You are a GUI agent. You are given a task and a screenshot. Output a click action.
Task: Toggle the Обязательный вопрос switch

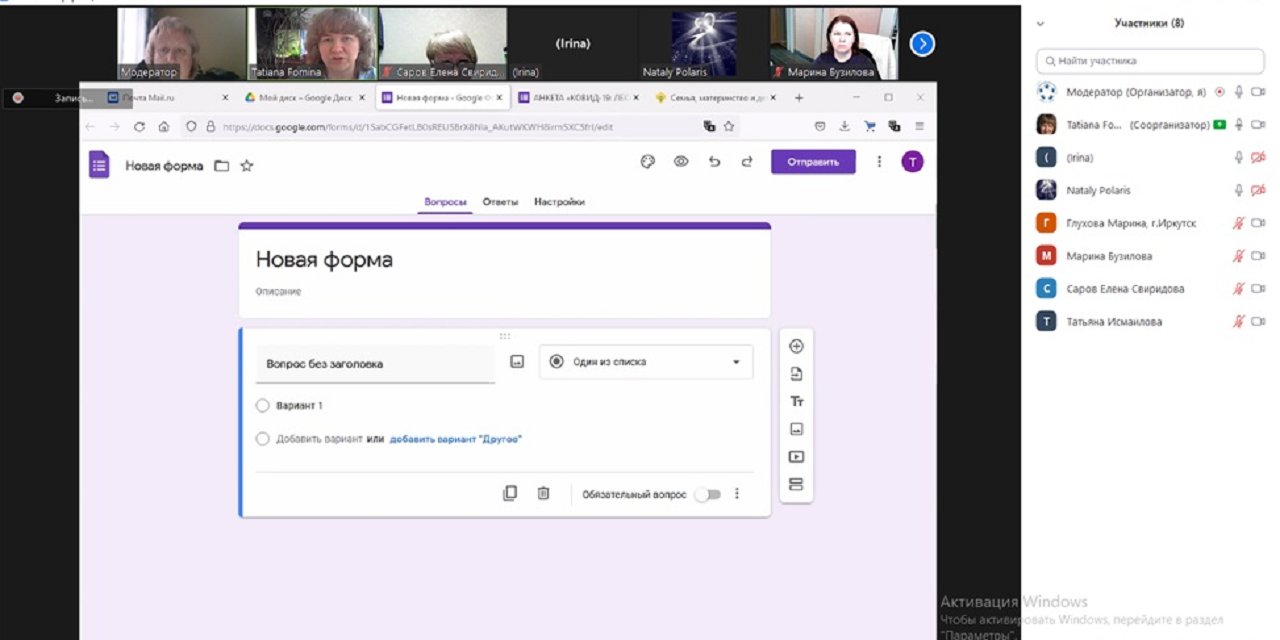point(707,494)
